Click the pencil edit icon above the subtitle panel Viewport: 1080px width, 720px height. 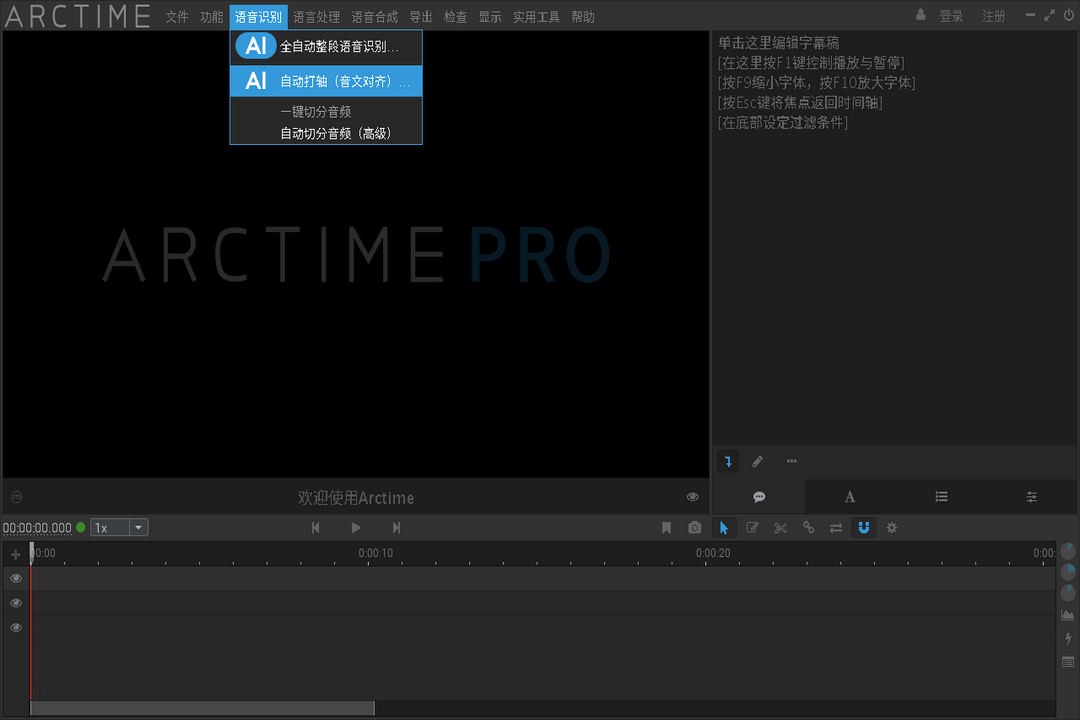click(x=758, y=461)
